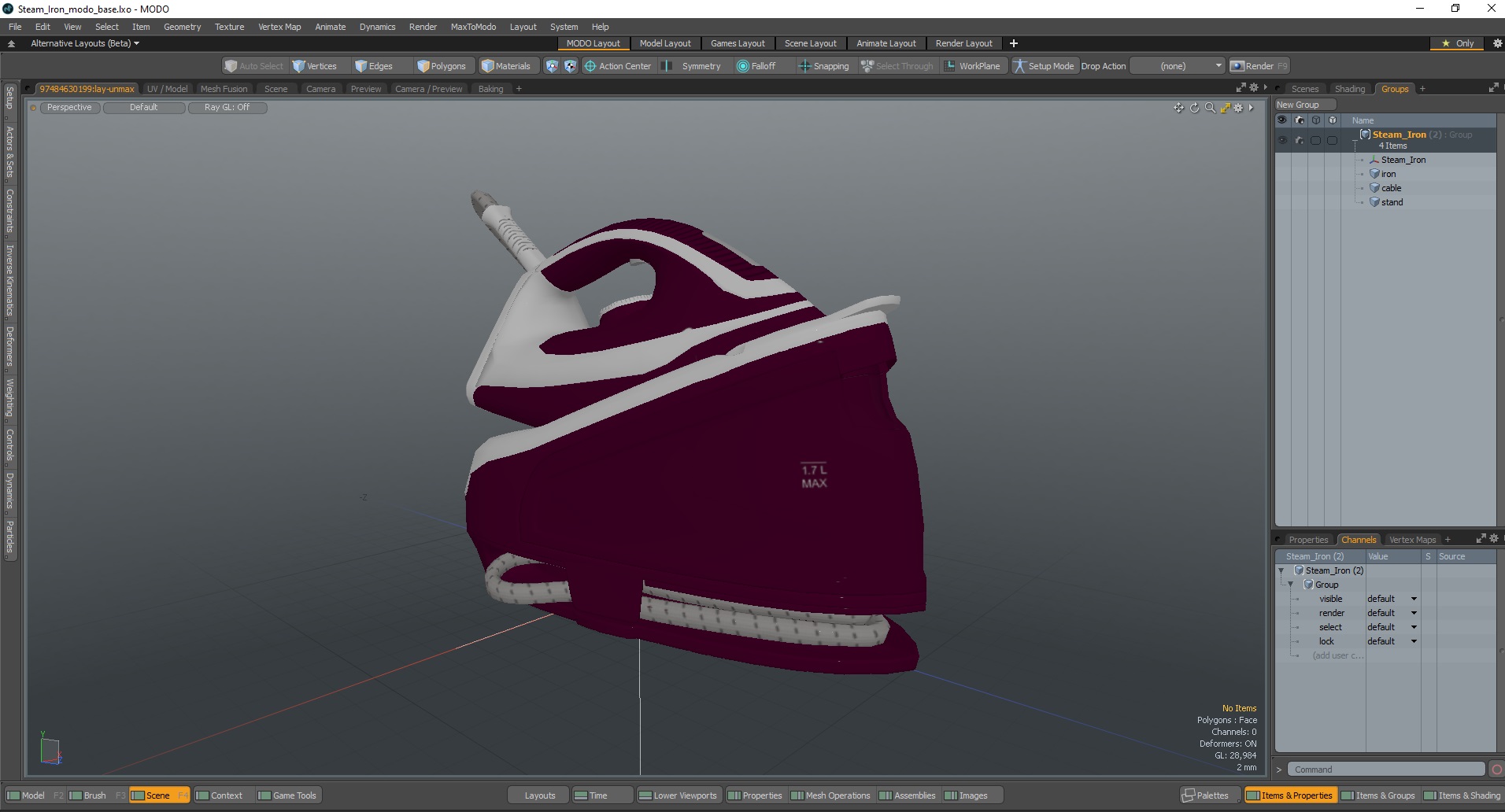Click the visibility eye column header
The image size is (1505, 812).
pos(1282,120)
